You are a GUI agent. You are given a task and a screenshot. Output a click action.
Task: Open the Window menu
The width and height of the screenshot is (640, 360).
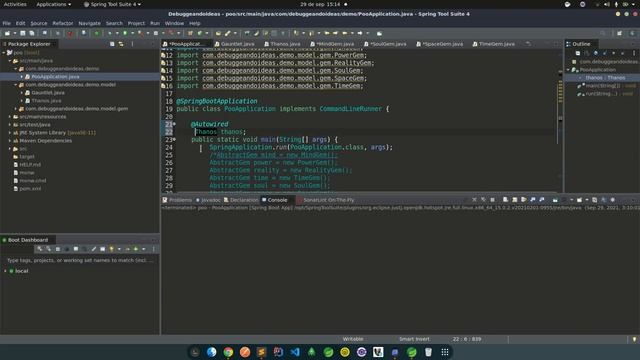174,23
